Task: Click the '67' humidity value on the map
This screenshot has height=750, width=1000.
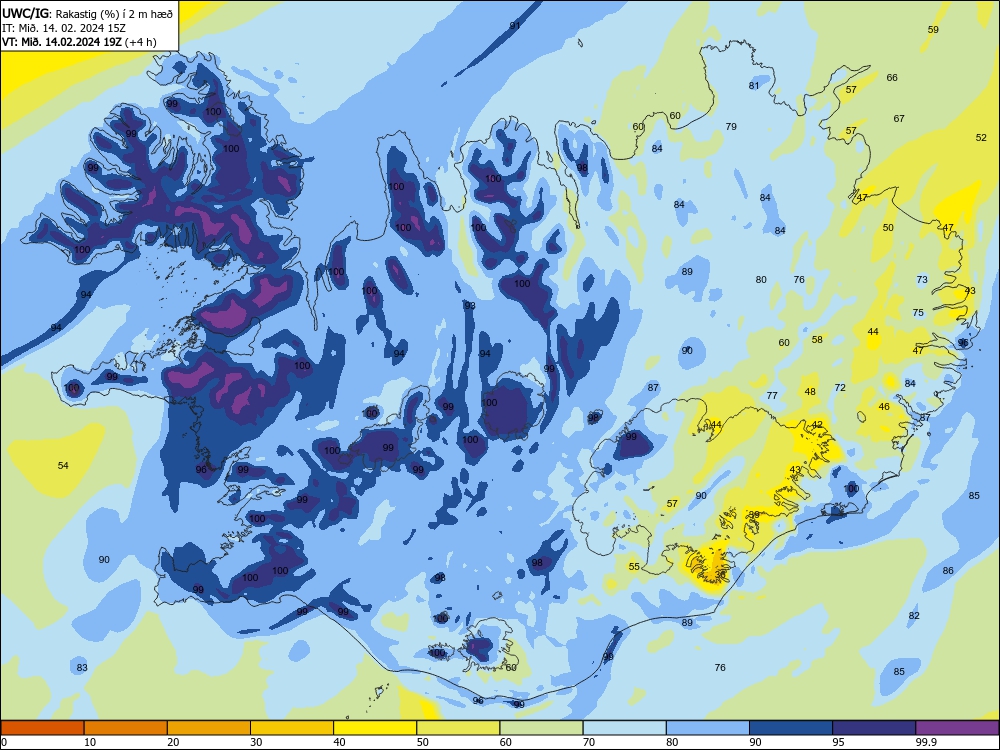Action: [899, 118]
